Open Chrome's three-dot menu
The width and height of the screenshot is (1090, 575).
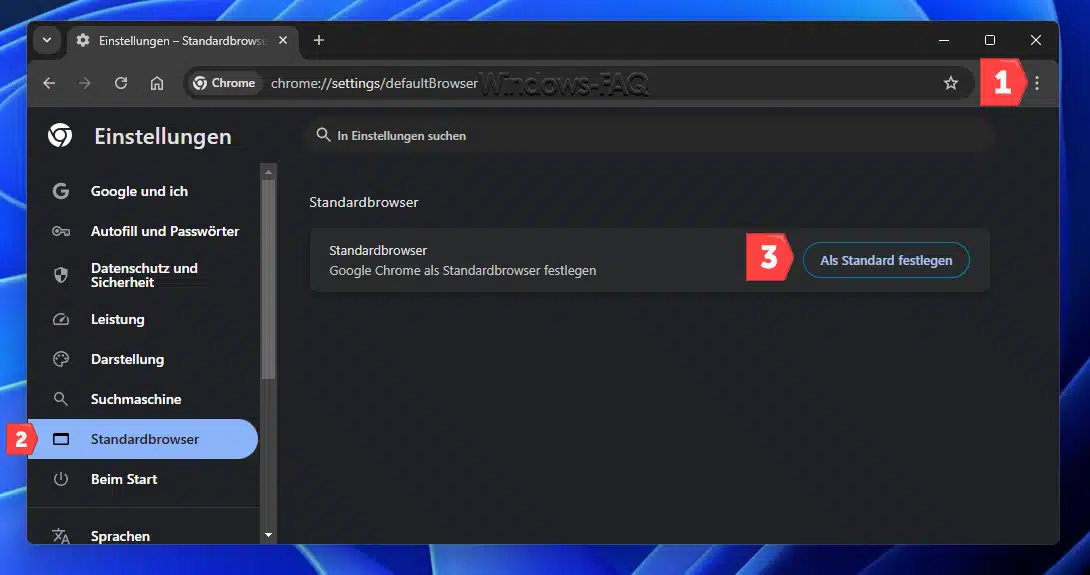[x=1037, y=83]
